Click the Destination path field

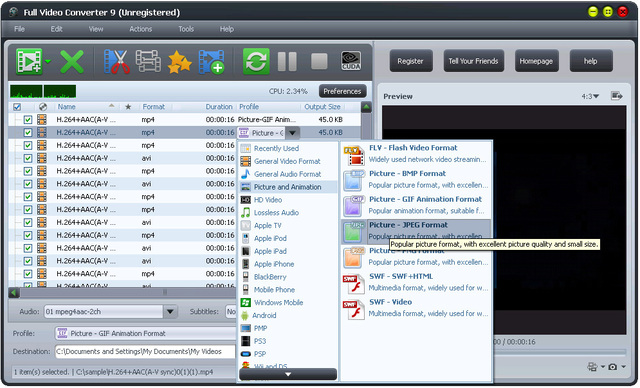point(145,352)
